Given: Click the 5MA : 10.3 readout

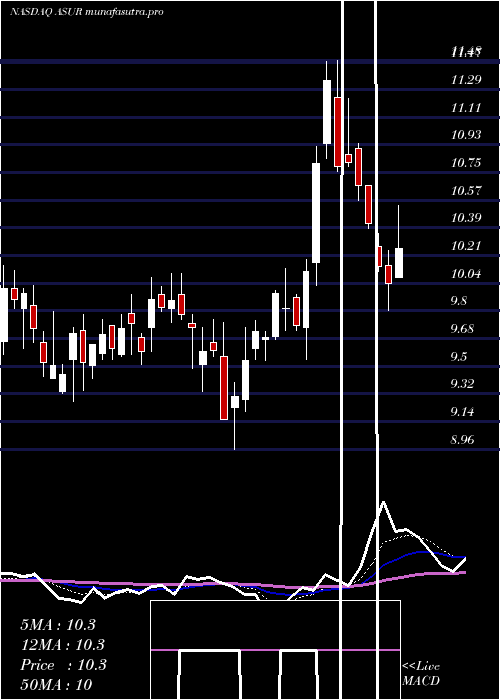Looking at the screenshot, I should (58, 625).
